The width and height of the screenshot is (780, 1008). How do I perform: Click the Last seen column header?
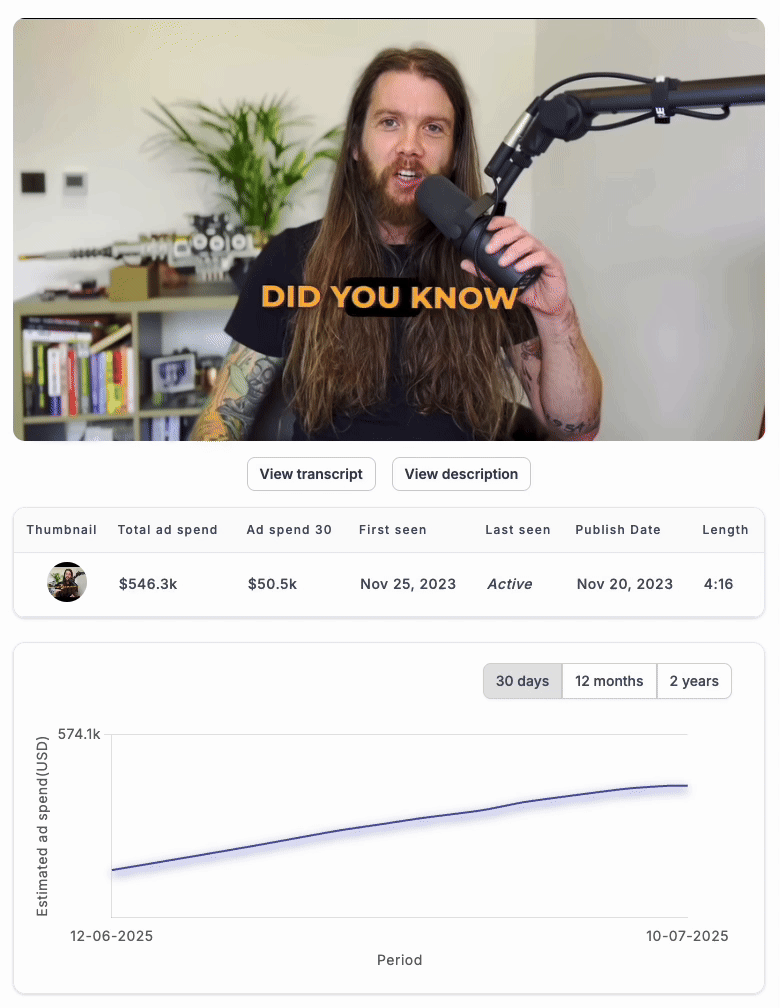coord(518,530)
